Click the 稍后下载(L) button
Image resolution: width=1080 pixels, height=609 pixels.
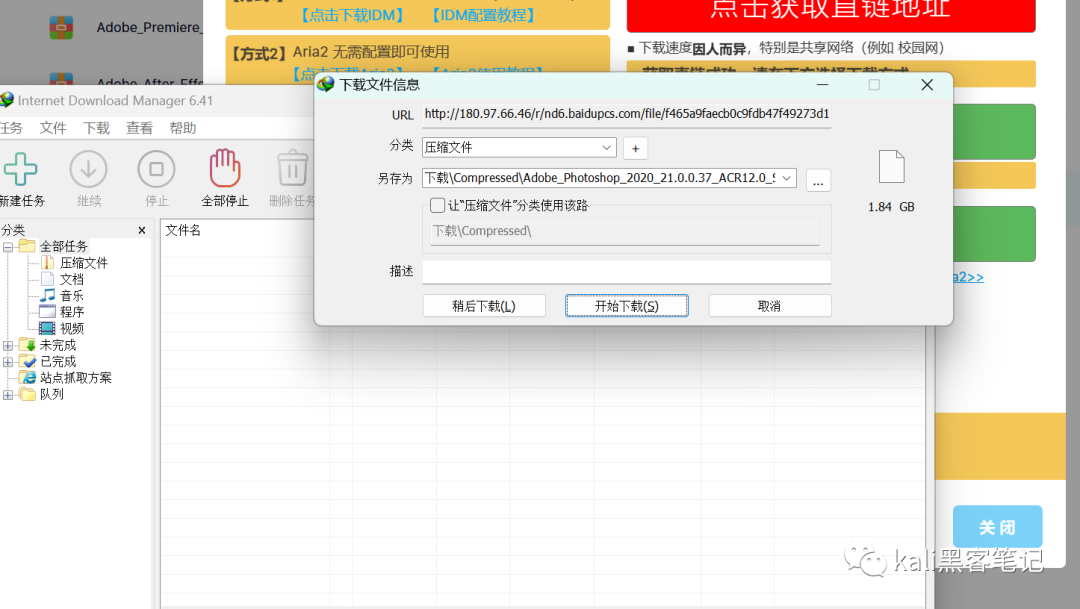pos(484,306)
